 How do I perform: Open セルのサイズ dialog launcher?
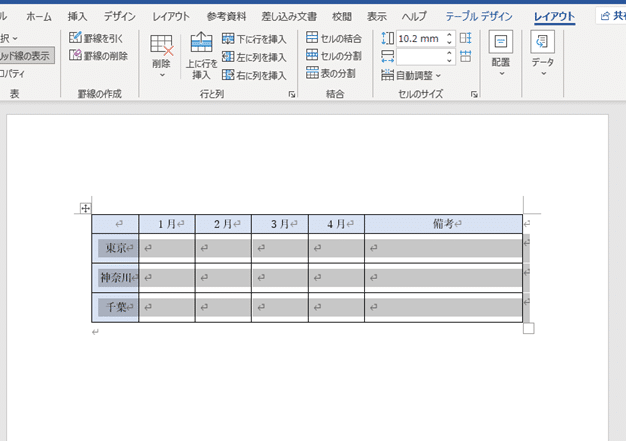pos(472,94)
